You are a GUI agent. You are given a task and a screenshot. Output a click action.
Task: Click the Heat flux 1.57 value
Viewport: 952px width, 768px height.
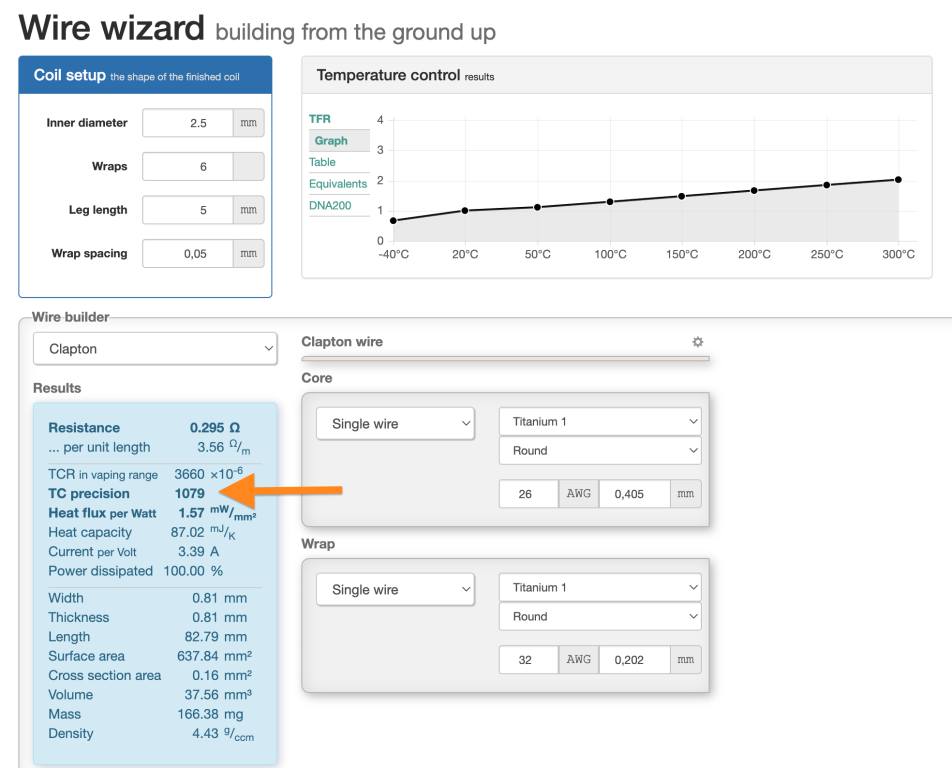(x=191, y=513)
